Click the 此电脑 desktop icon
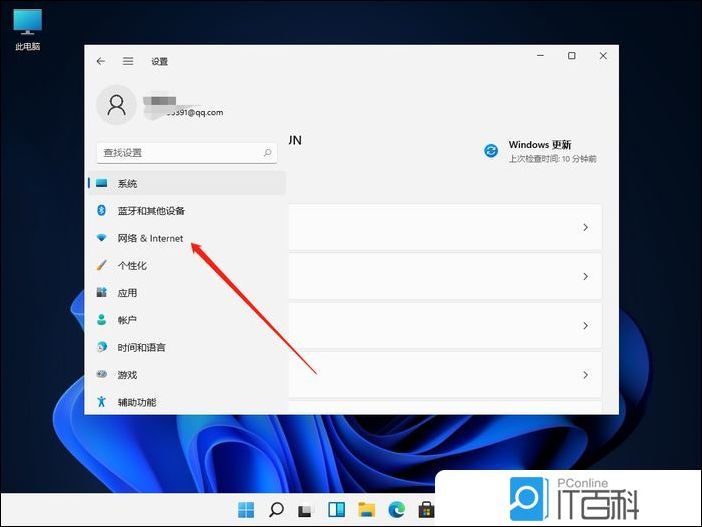Viewport: 702px width, 527px height. pos(27,29)
